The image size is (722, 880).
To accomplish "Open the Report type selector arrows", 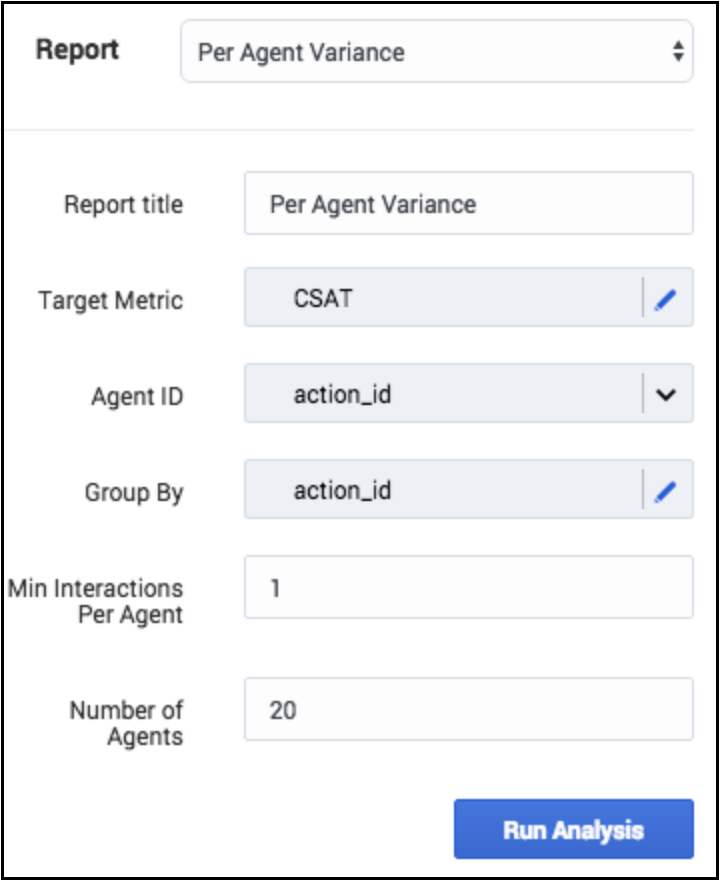I will coord(679,51).
